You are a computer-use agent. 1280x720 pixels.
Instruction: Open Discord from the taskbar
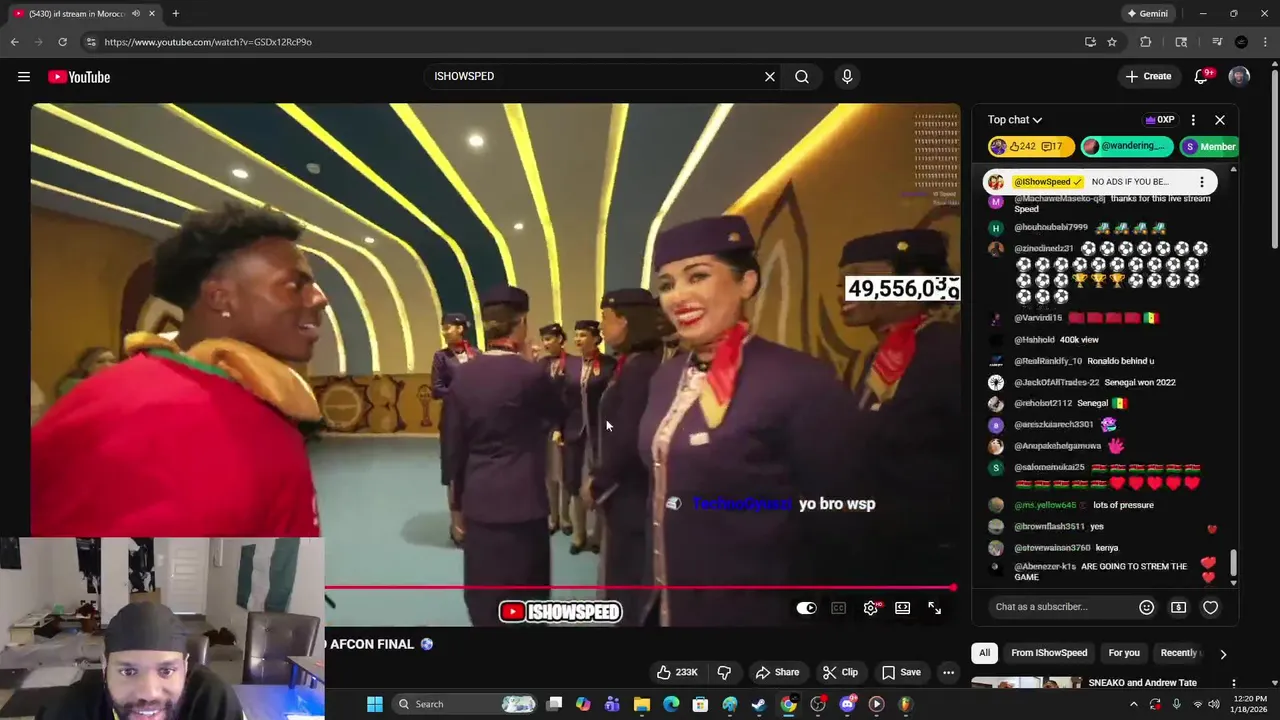coord(847,704)
